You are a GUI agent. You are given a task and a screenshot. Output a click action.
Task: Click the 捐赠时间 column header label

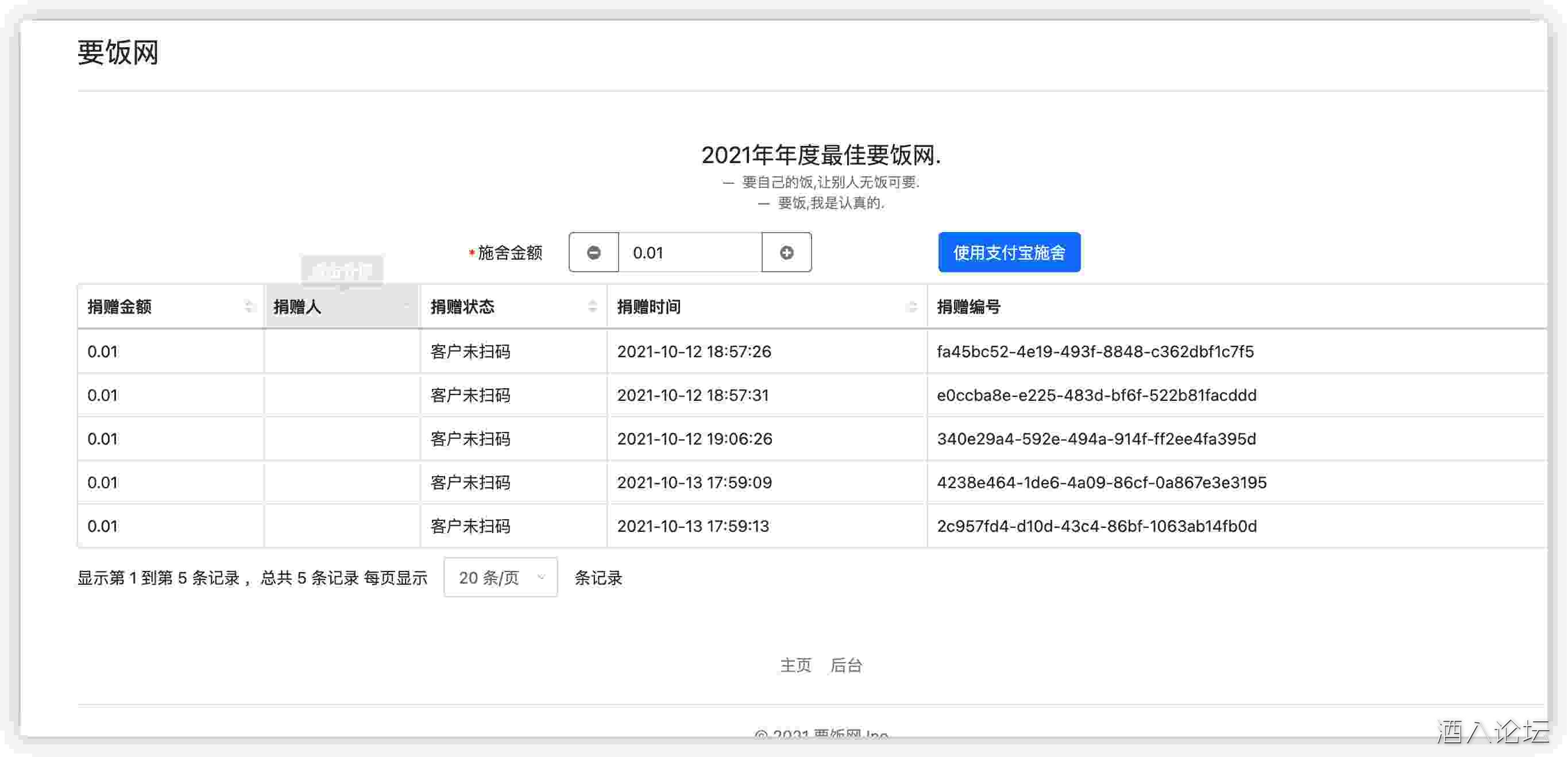coord(649,307)
